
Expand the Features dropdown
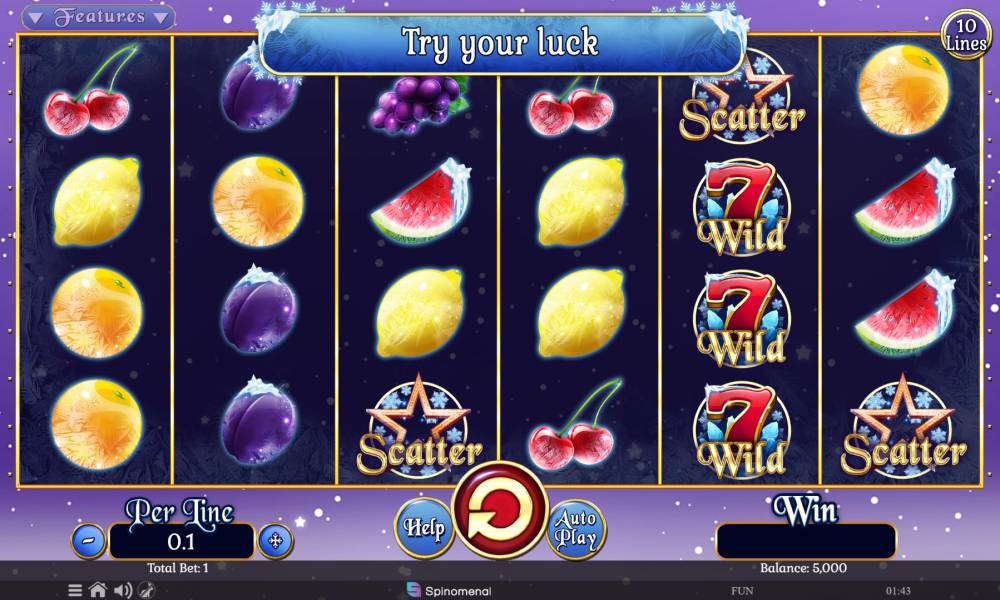tap(99, 17)
